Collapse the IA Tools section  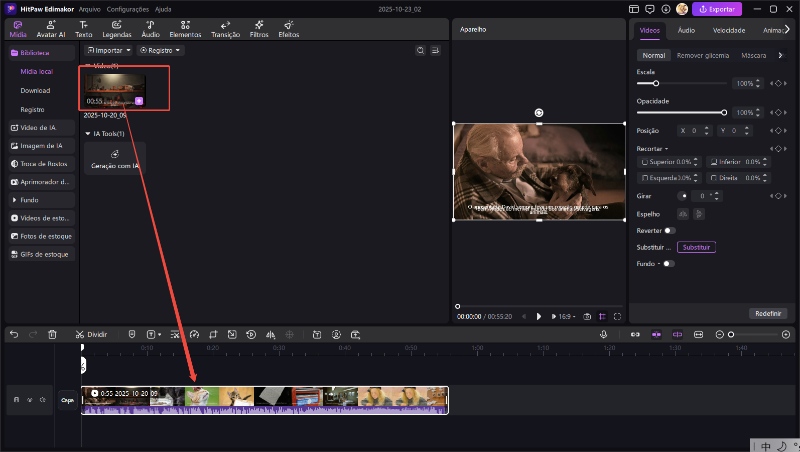click(x=88, y=133)
